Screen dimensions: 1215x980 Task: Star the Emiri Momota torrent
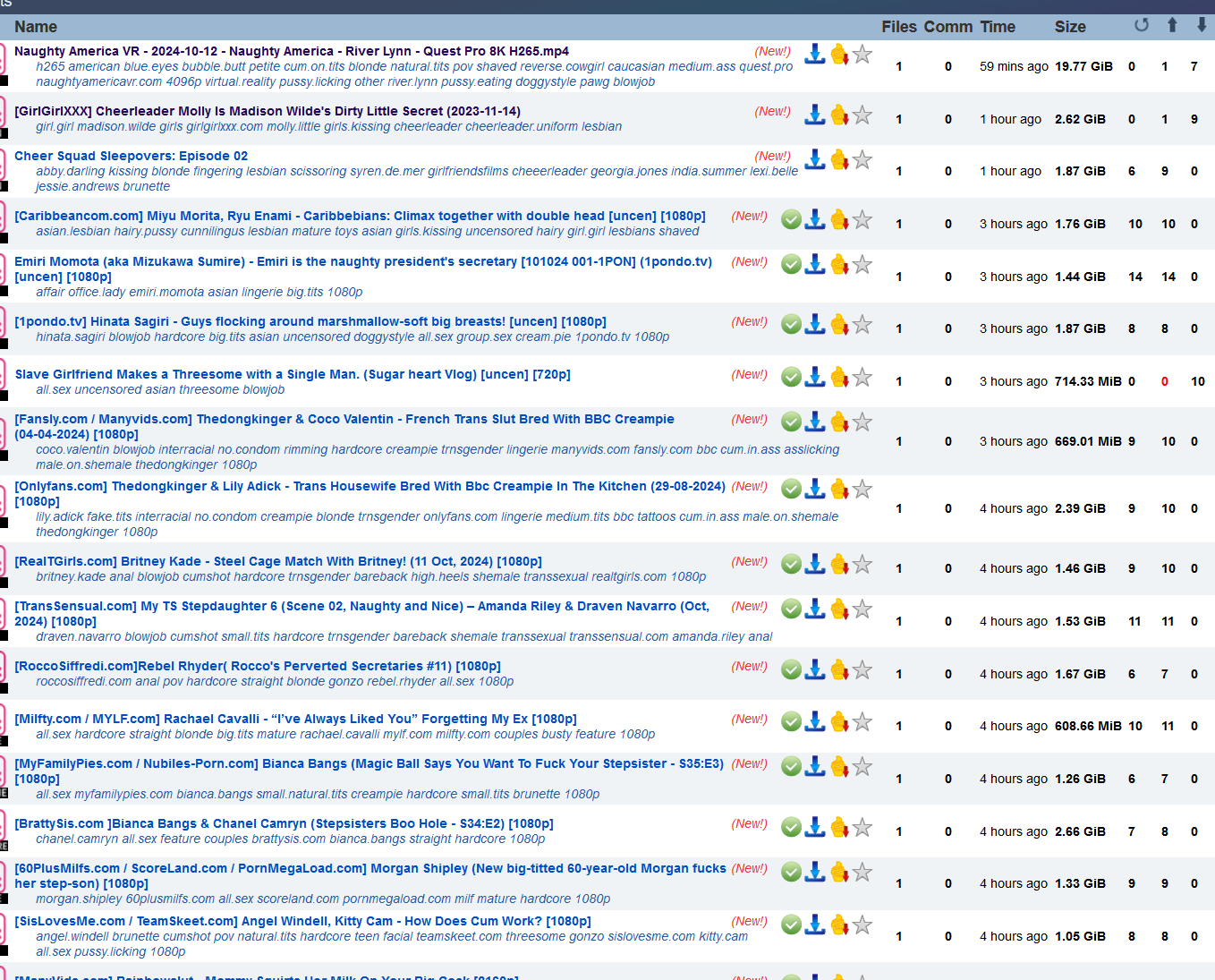[862, 264]
